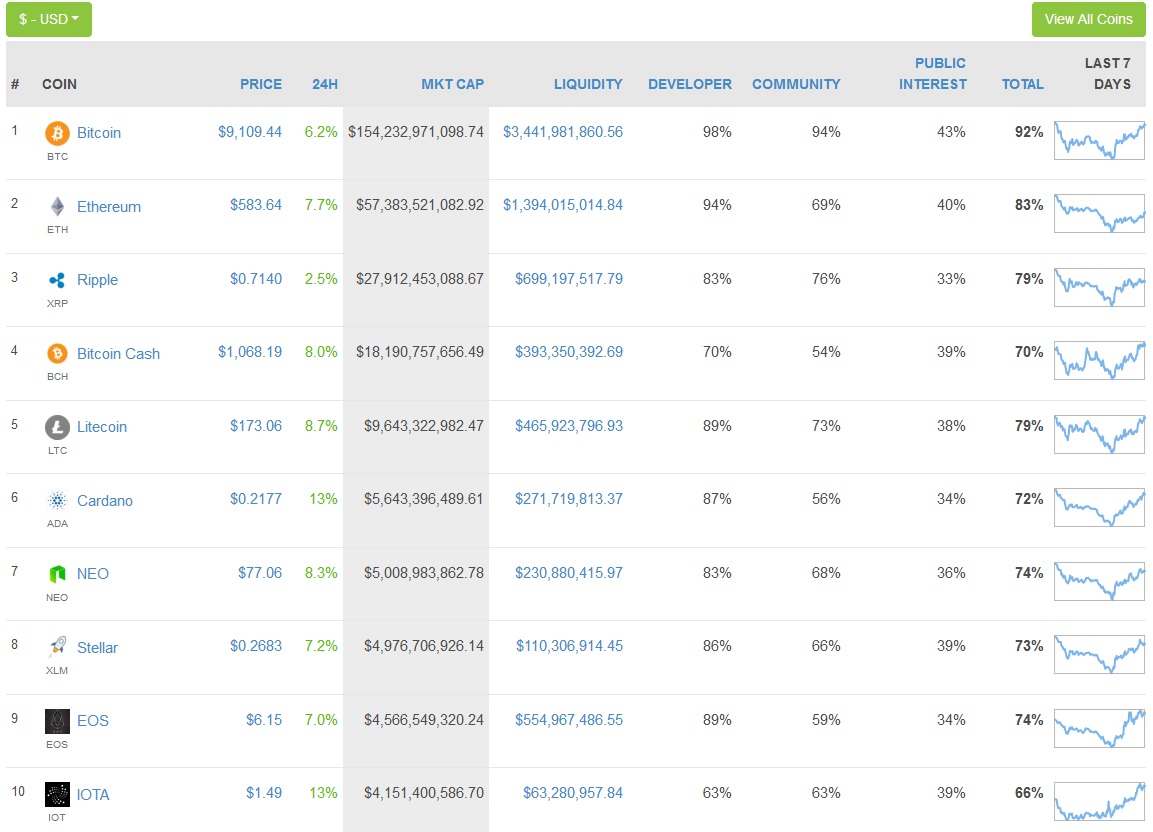This screenshot has width=1153, height=832.
Task: Select the EOS logo icon
Action: [x=57, y=720]
